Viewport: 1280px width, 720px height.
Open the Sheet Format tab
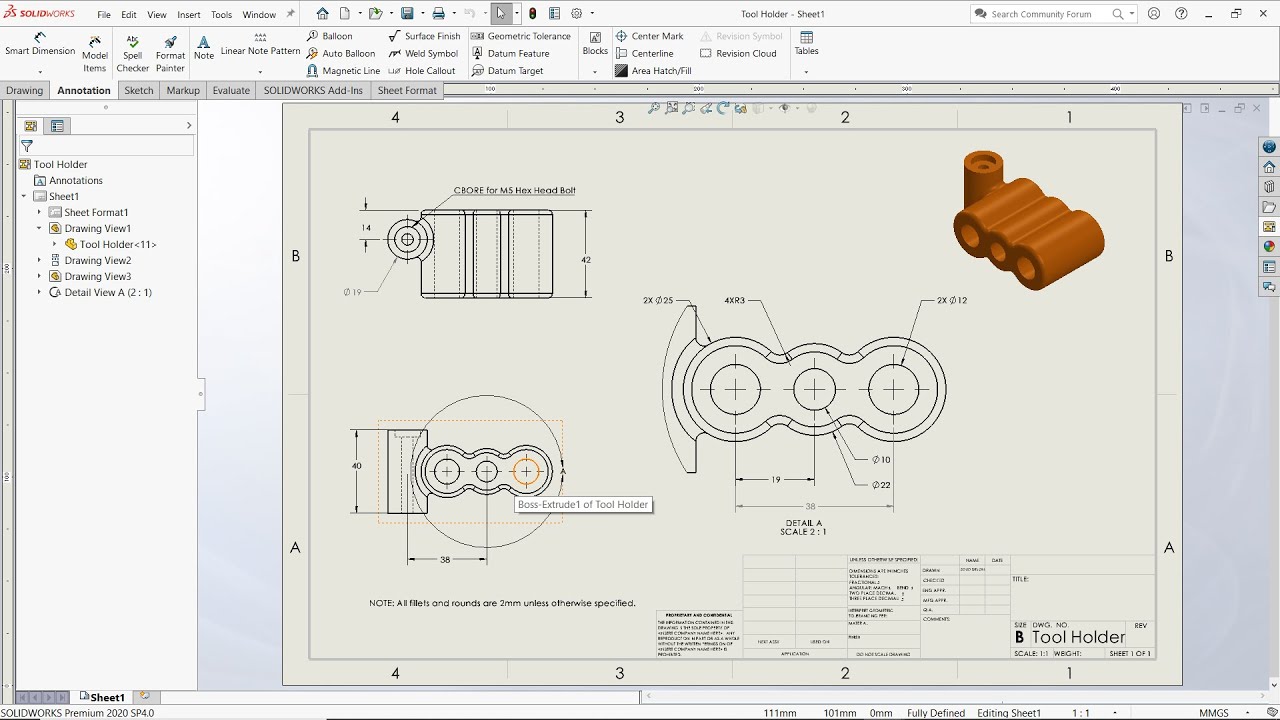407,90
